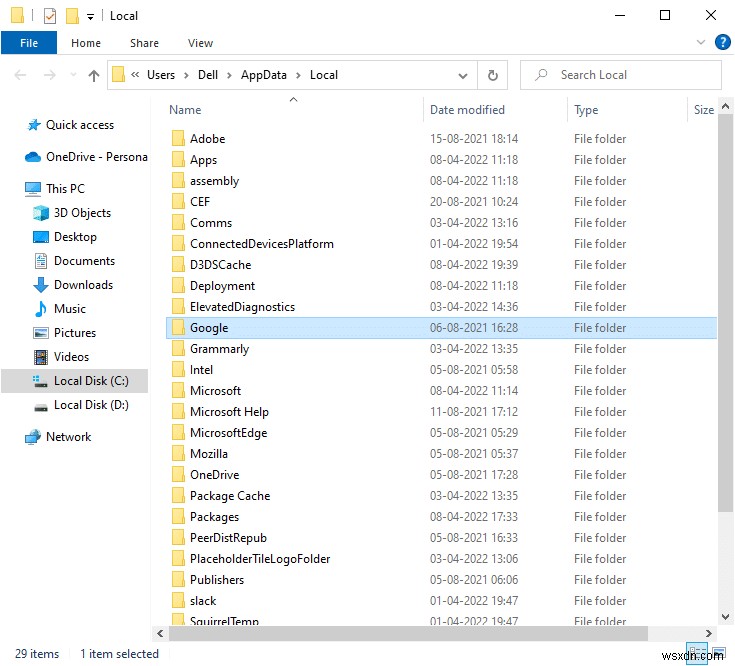
Task: Open the Help question mark icon
Action: (x=722, y=42)
